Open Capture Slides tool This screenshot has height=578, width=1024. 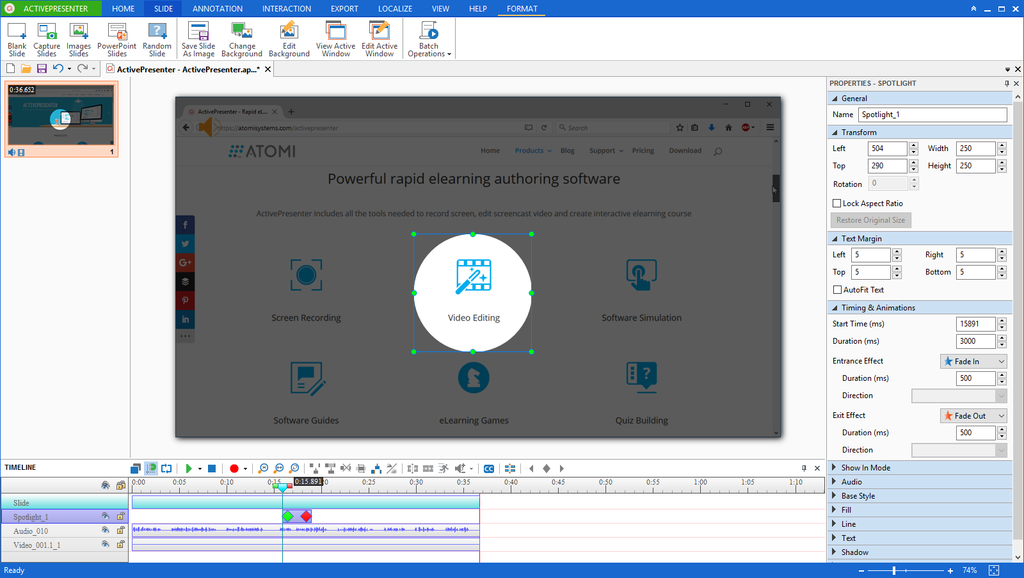tap(47, 39)
